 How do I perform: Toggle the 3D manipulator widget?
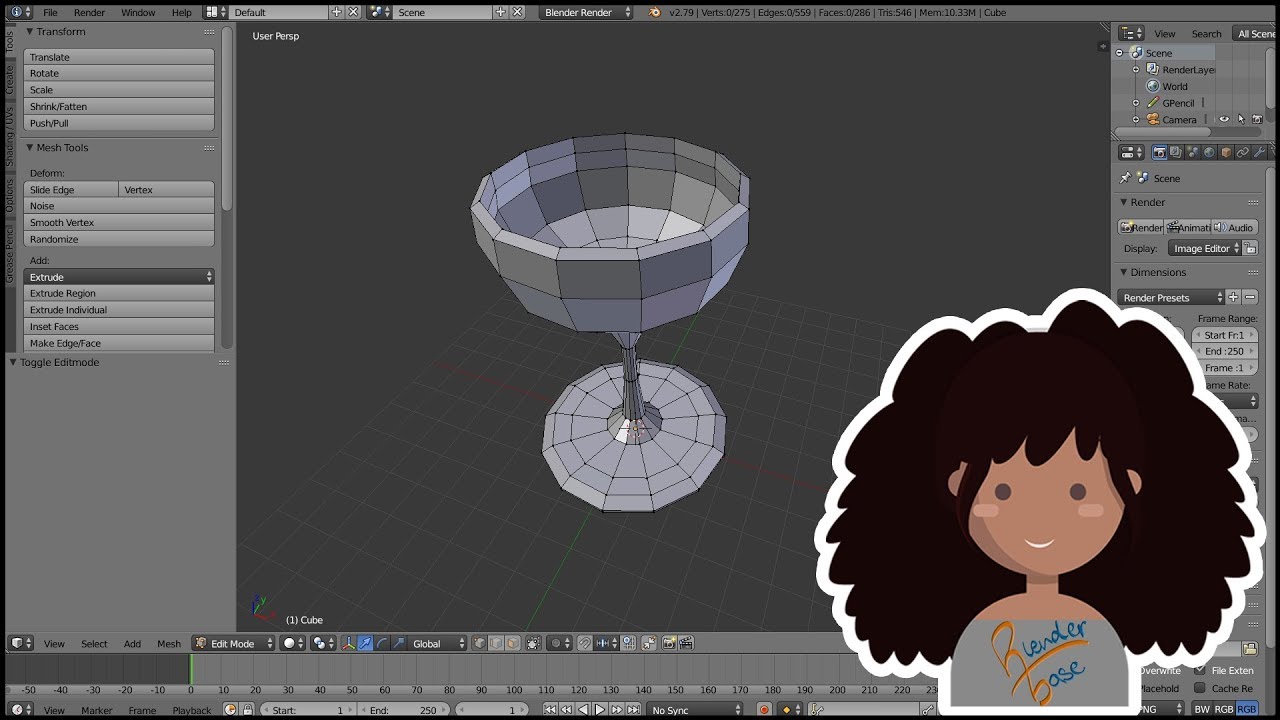click(348, 643)
